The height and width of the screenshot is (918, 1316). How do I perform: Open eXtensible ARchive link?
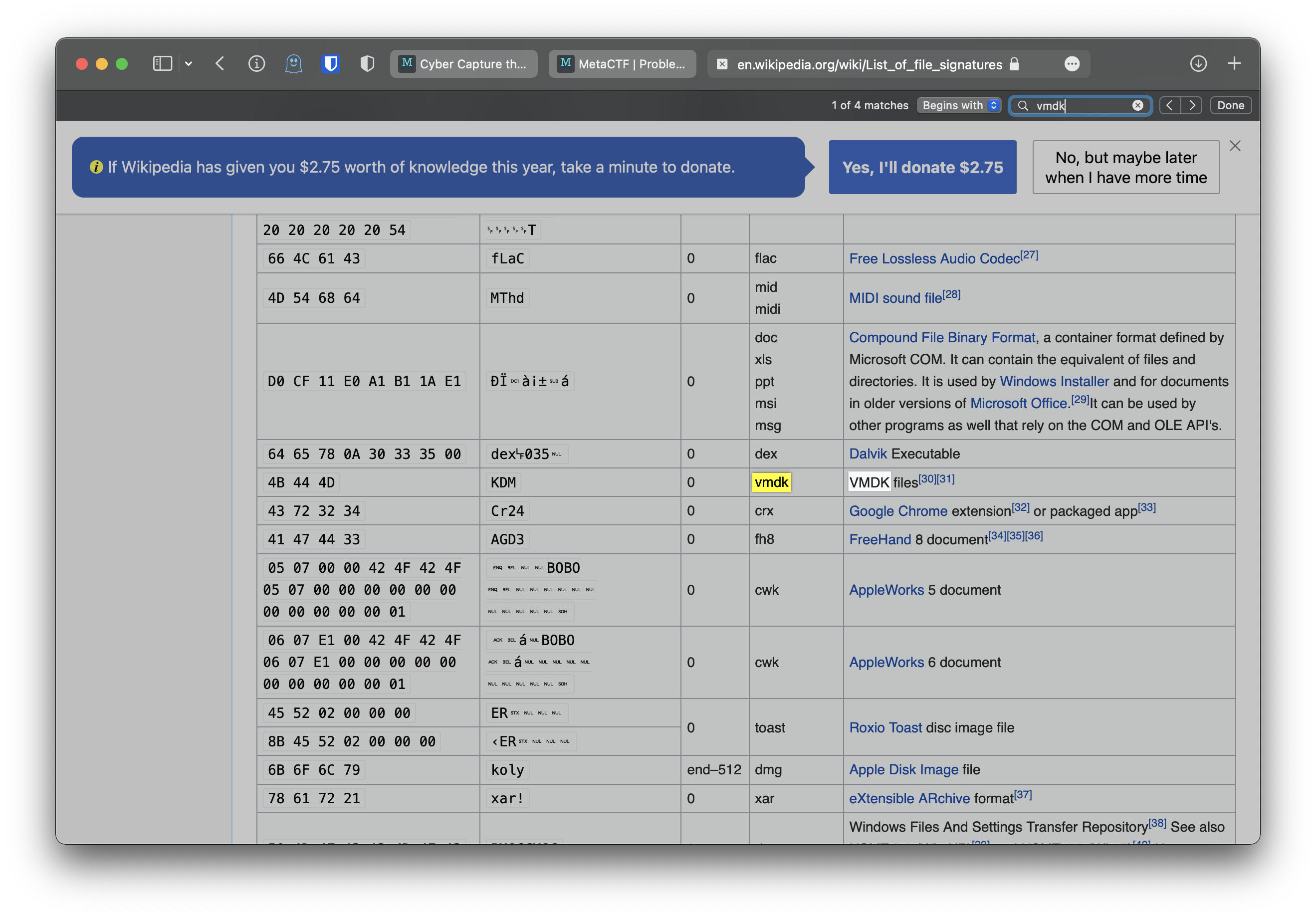pos(909,798)
